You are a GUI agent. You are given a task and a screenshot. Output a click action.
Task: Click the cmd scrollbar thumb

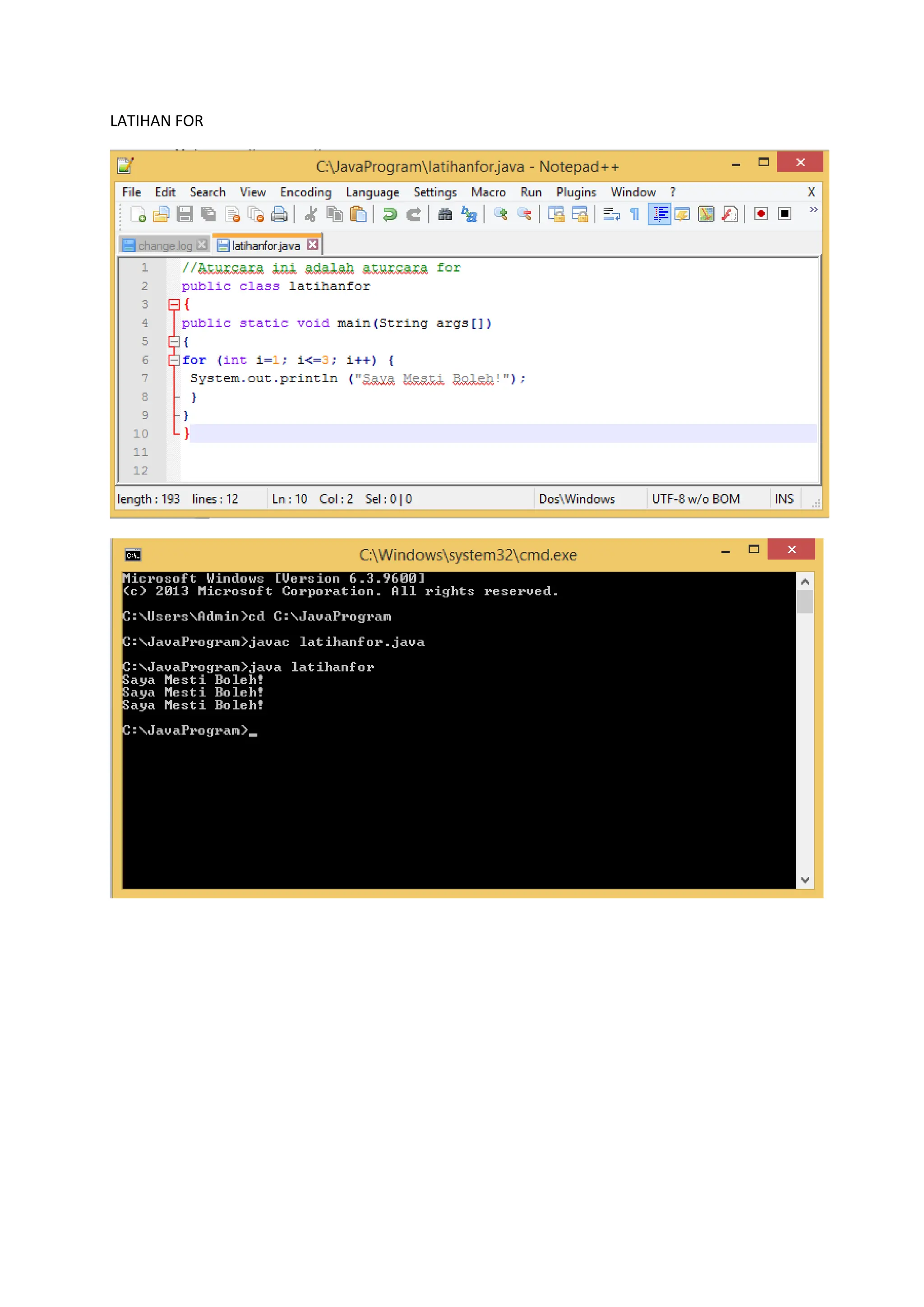point(805,602)
